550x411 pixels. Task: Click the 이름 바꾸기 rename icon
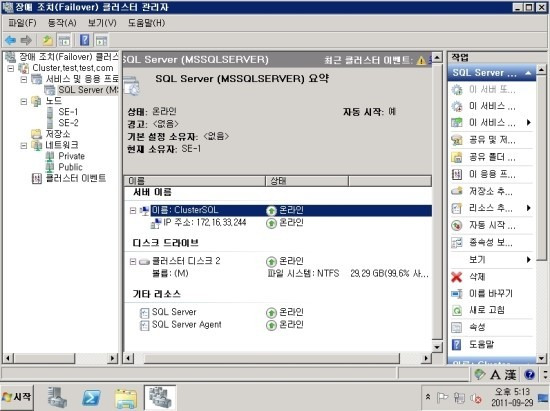click(457, 294)
